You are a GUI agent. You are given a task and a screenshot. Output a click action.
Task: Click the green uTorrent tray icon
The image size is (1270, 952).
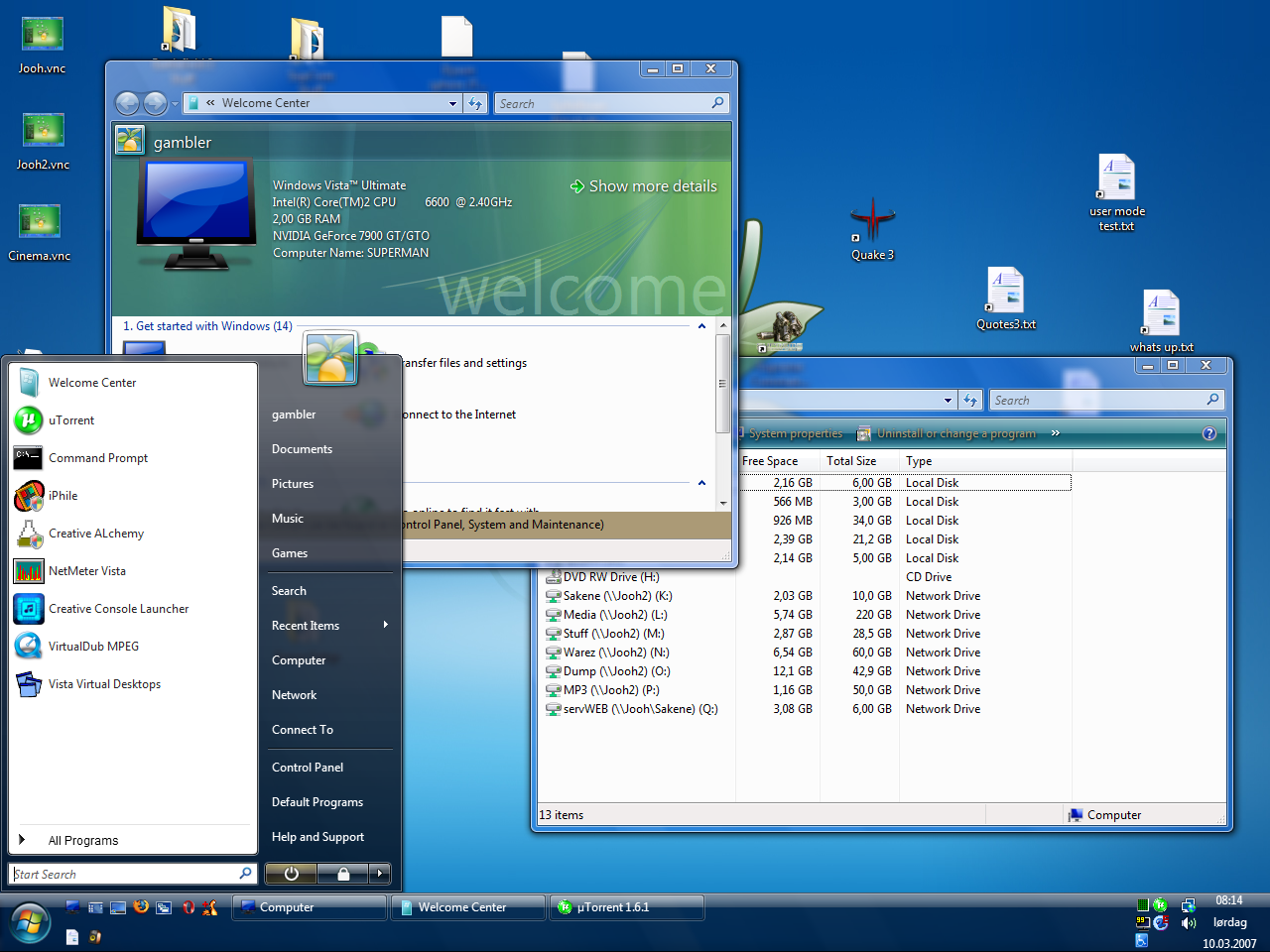click(x=1160, y=904)
